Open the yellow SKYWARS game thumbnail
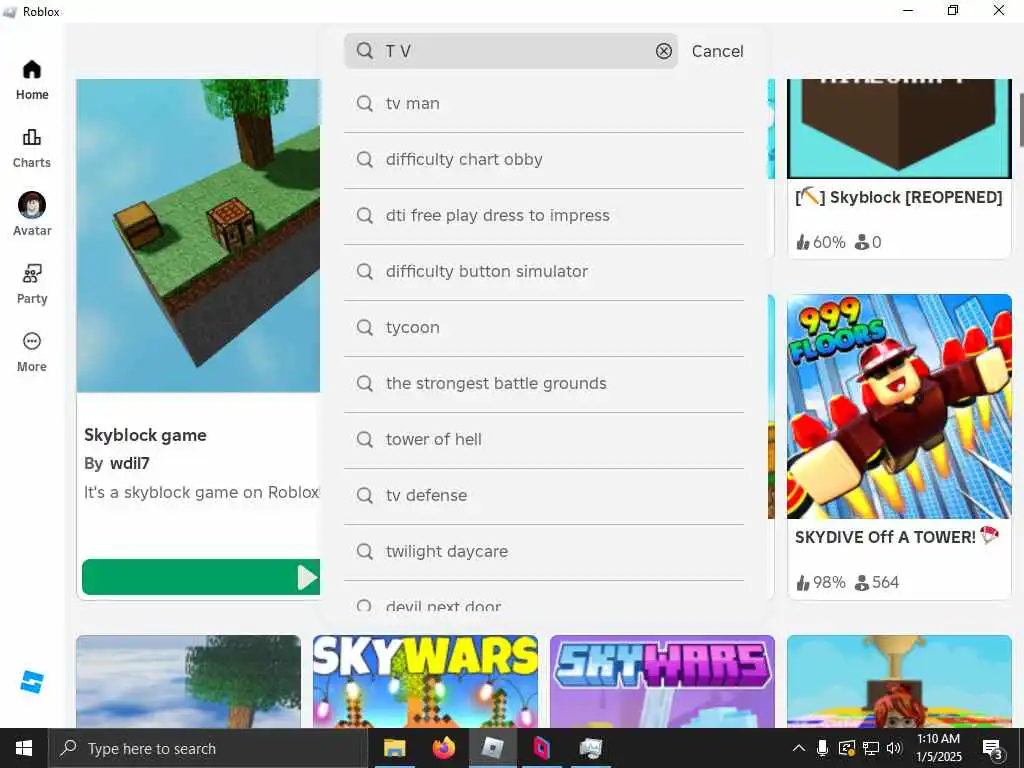This screenshot has width=1024, height=768. click(425, 681)
